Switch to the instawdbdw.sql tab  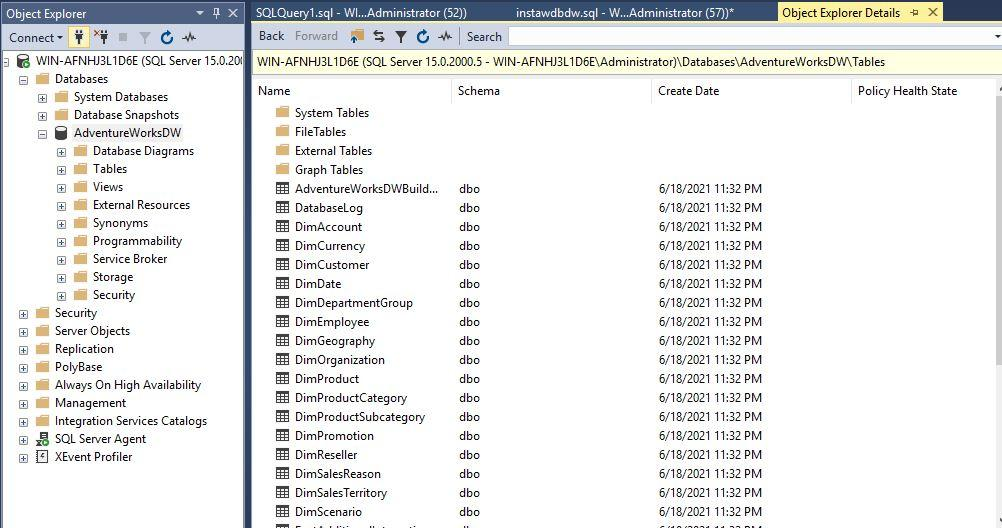tap(624, 13)
